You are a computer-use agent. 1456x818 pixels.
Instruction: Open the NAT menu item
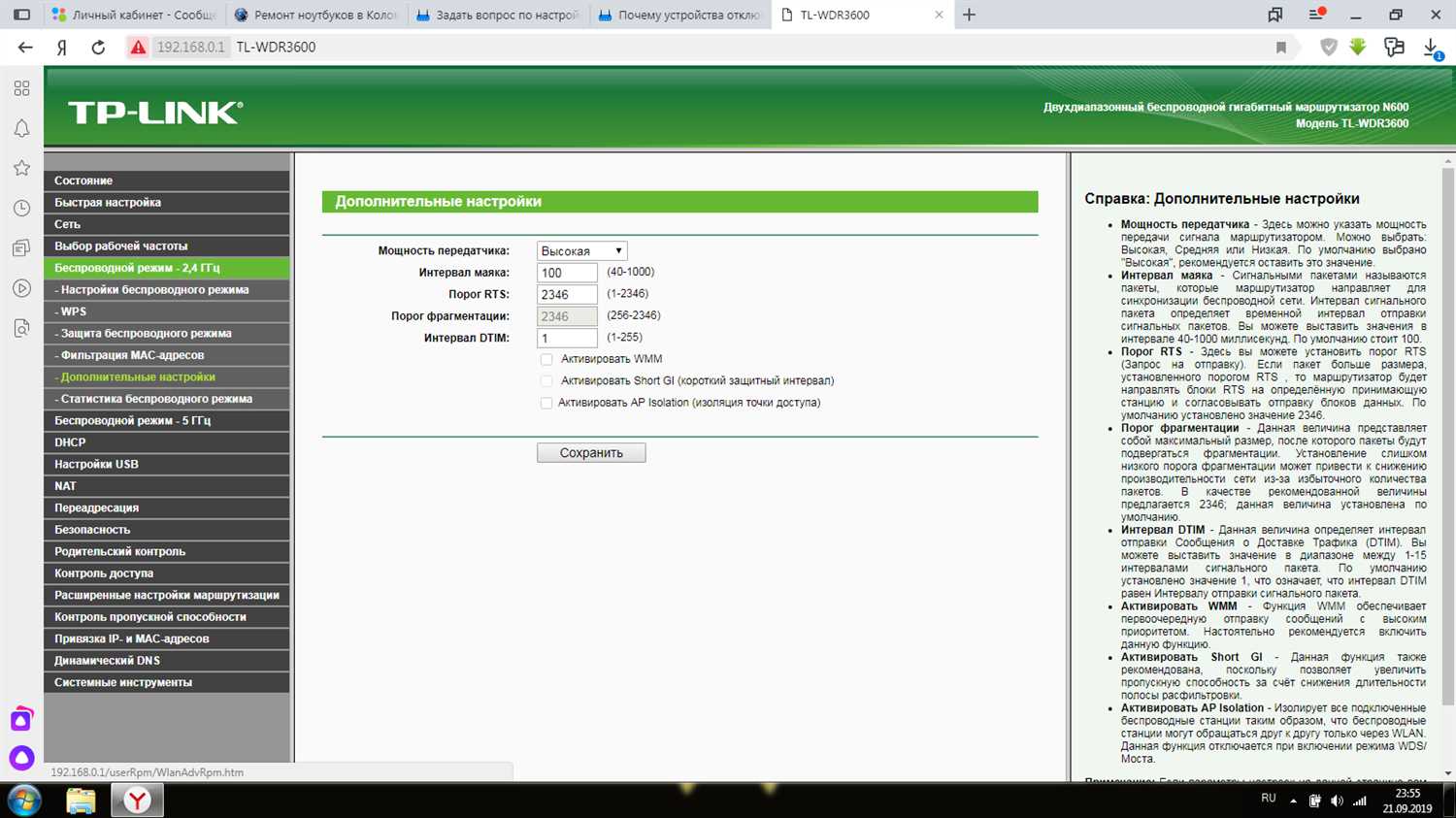point(167,486)
